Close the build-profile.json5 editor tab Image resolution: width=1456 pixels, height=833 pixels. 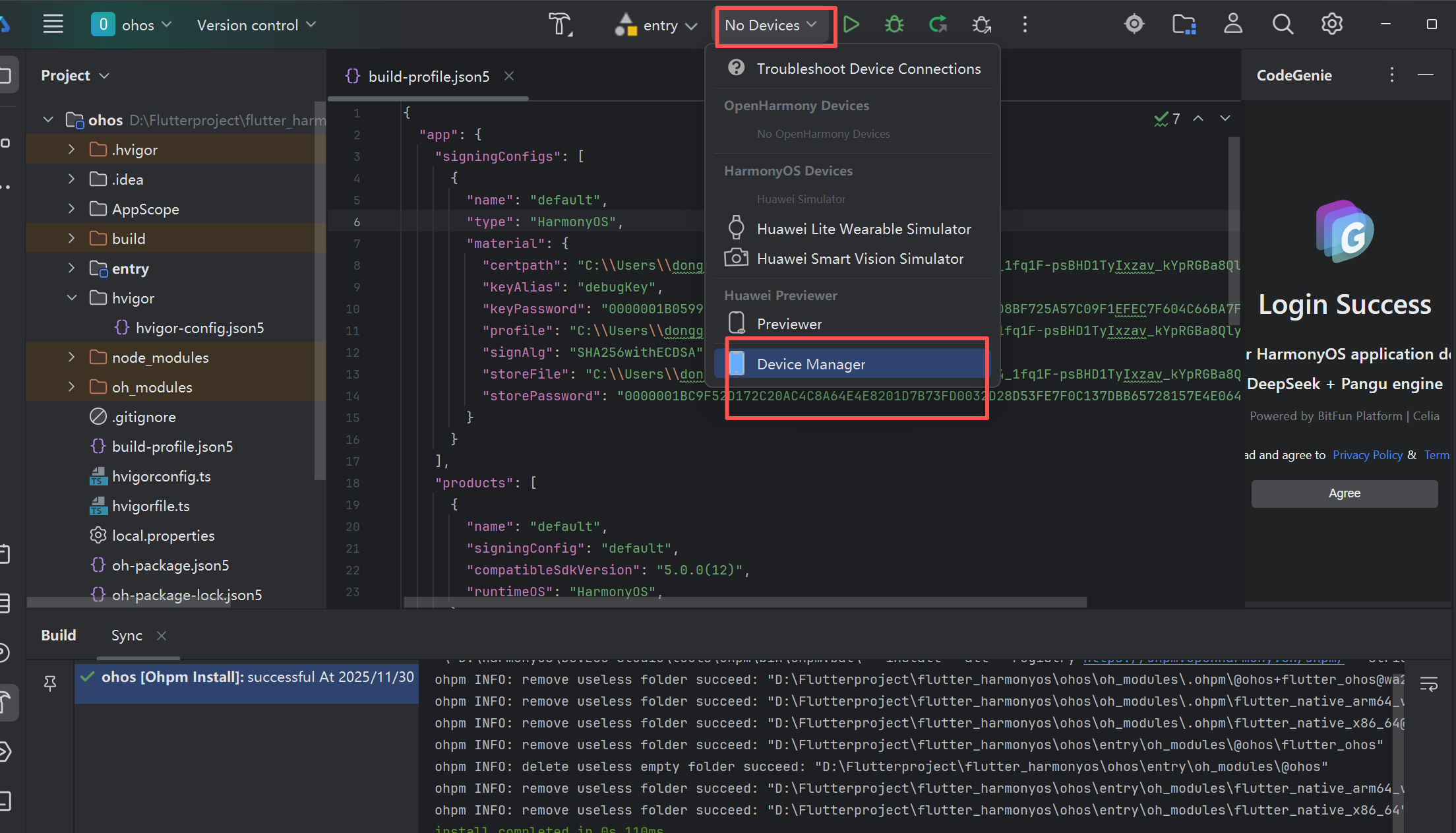(509, 77)
